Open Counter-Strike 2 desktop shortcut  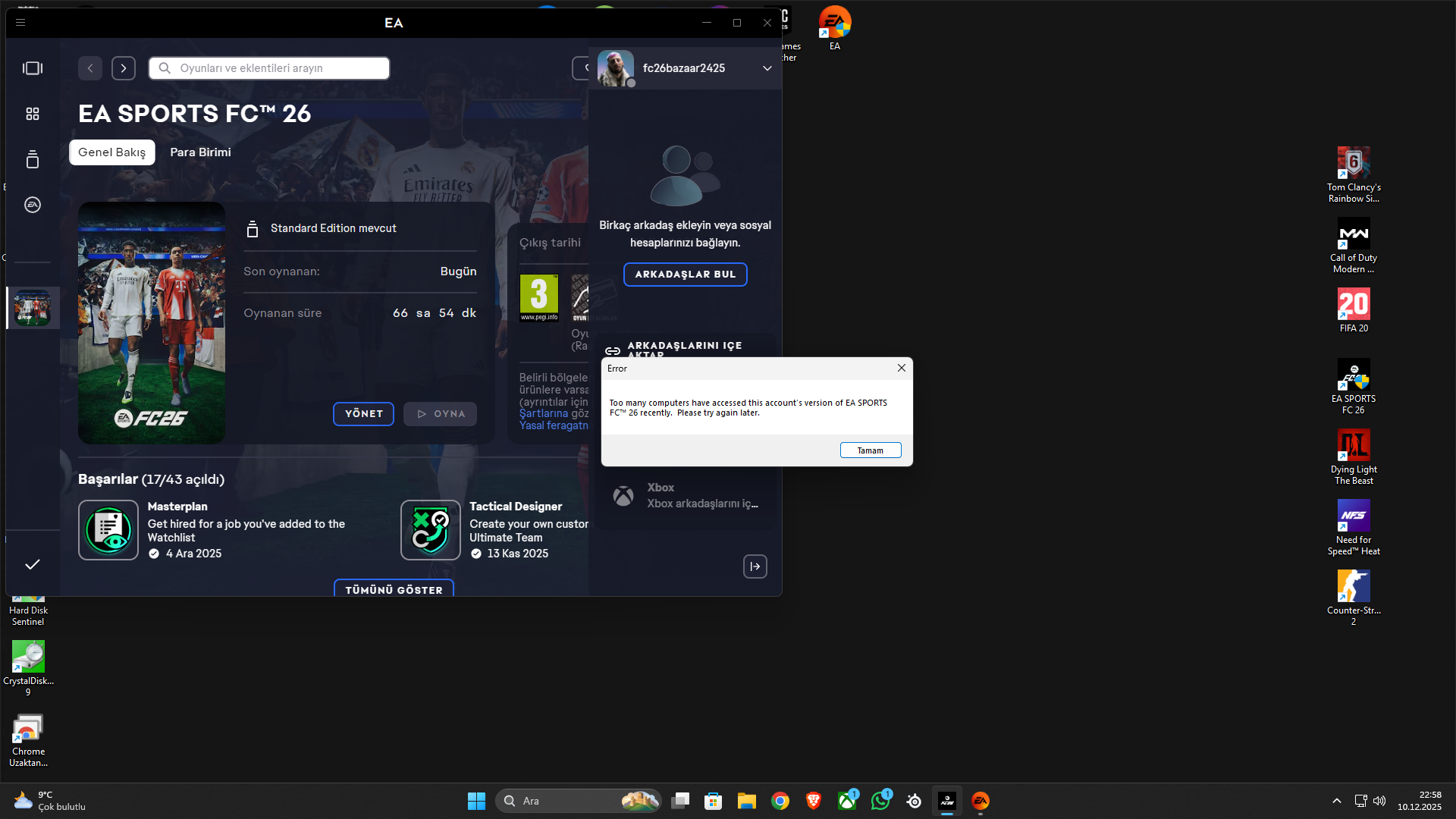pos(1354,598)
